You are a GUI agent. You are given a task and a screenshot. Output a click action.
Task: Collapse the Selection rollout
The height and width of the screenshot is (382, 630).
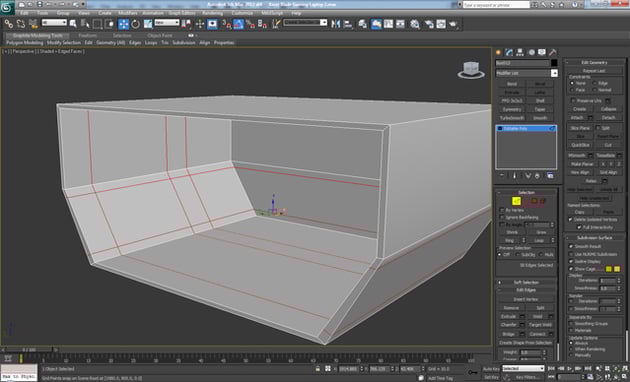coord(526,192)
